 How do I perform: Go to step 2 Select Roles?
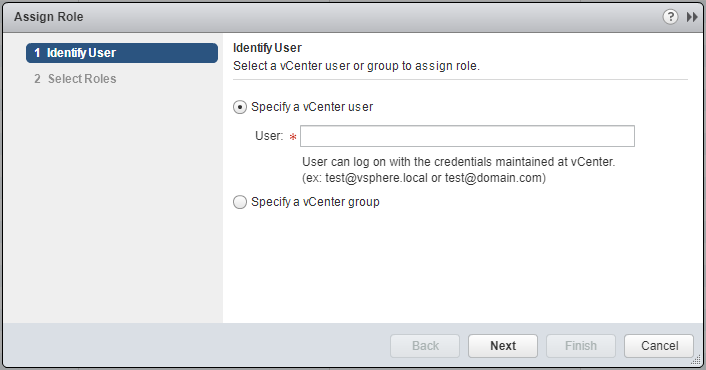coord(75,79)
